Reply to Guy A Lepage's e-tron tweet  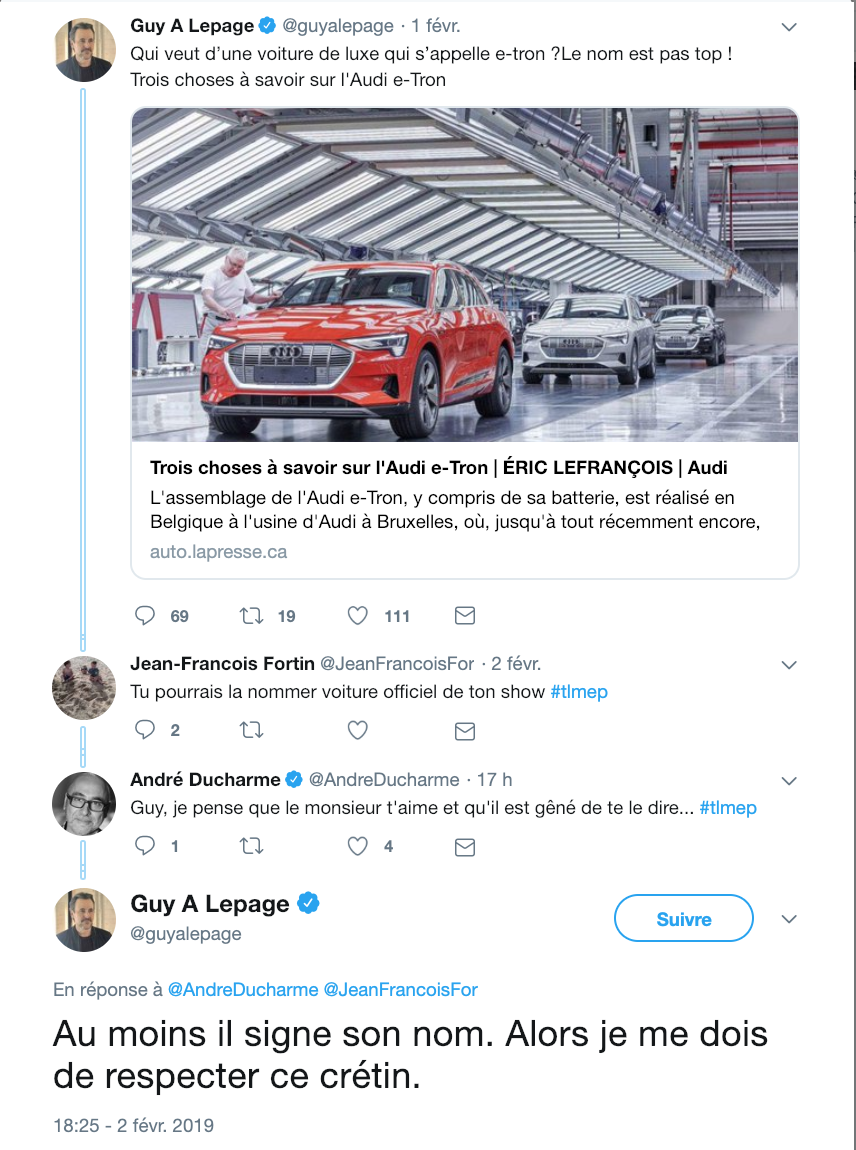pyautogui.click(x=145, y=615)
